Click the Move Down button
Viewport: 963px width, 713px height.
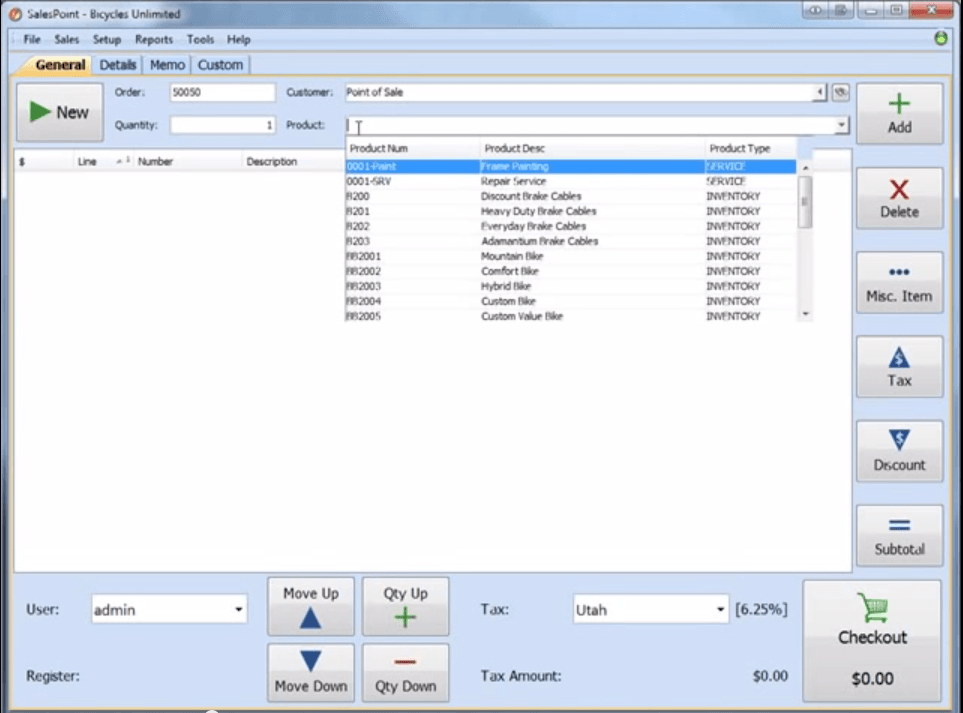(310, 672)
